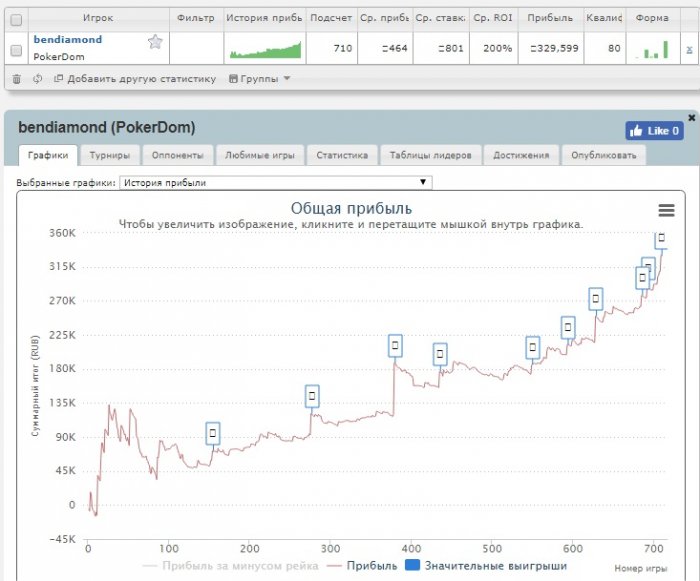Click the profit history sparkline thumbnail
700x581 pixels.
coord(265,50)
